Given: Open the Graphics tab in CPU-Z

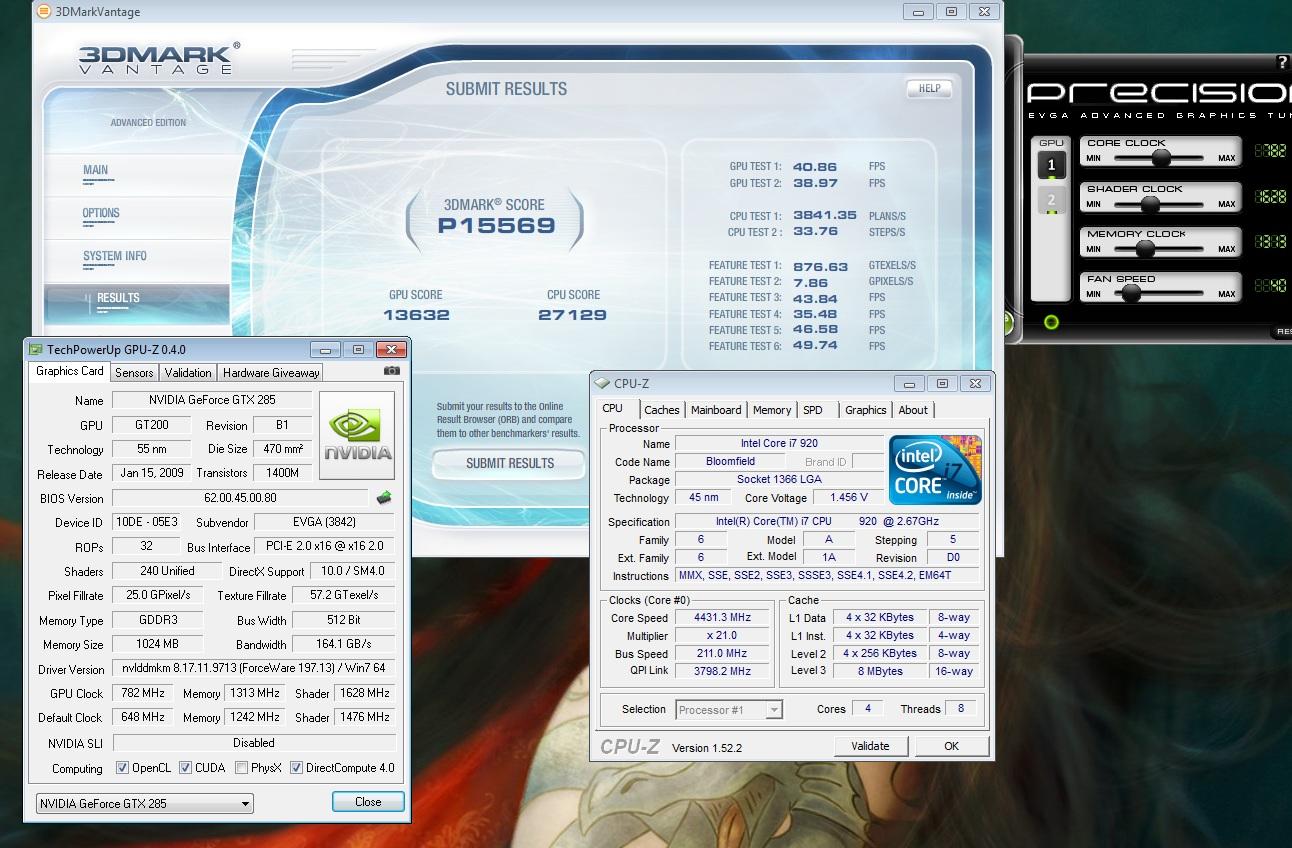Looking at the screenshot, I should [x=866, y=410].
